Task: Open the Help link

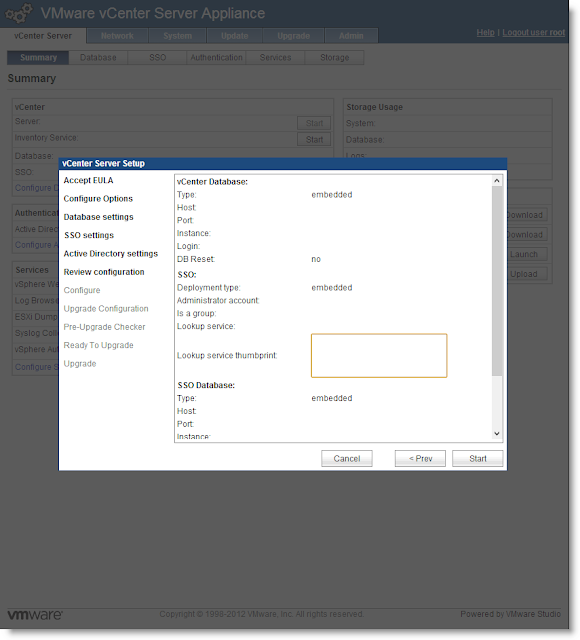Action: click(485, 32)
